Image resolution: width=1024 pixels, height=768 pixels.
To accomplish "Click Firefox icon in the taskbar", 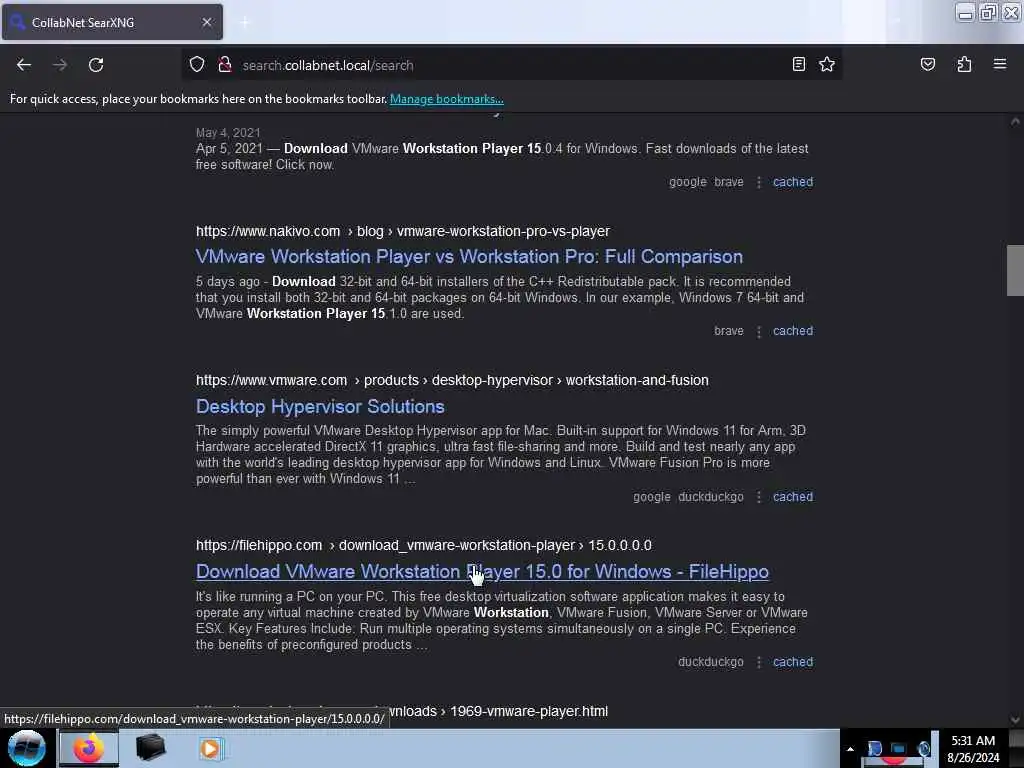I will (x=89, y=748).
